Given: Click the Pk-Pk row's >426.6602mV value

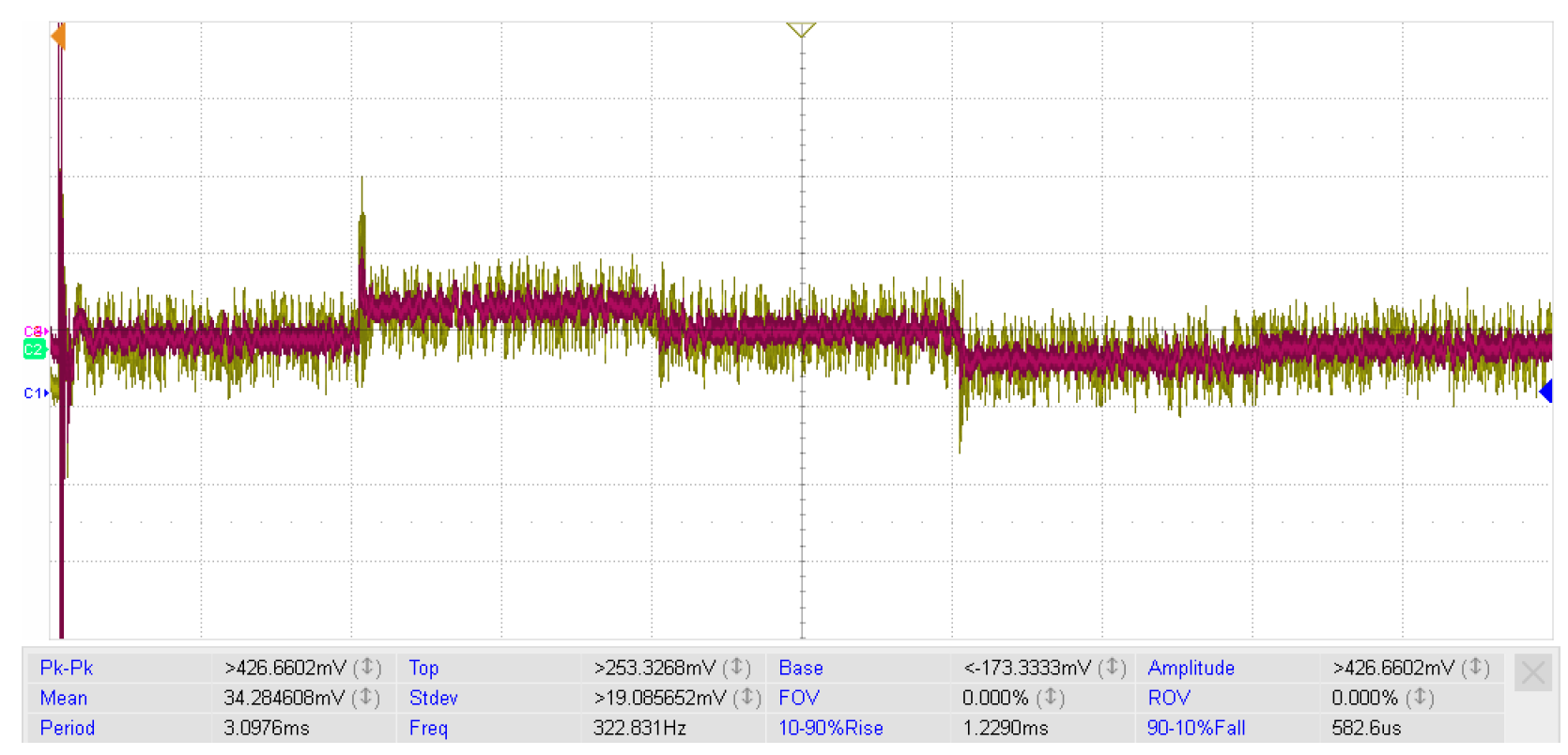Looking at the screenshot, I should (285, 668).
